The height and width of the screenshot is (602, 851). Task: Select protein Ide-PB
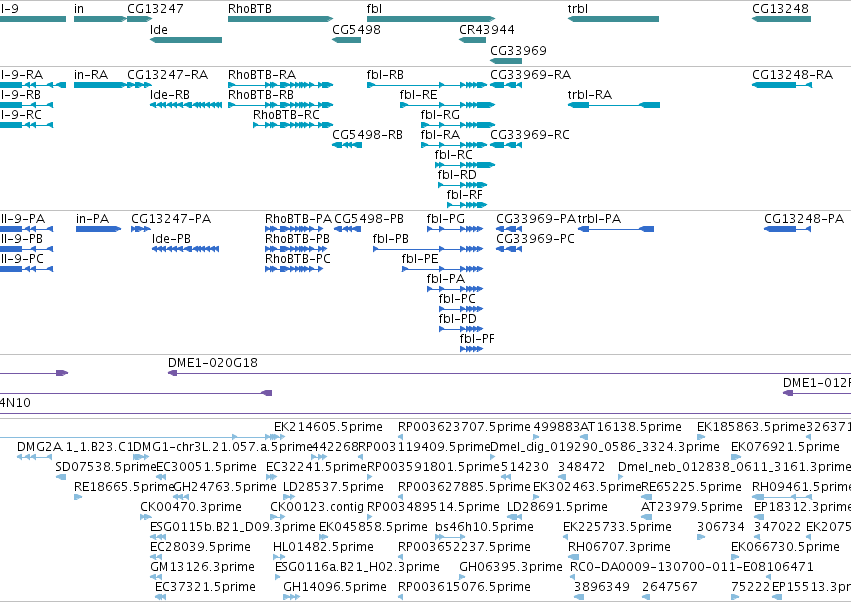pyautogui.click(x=186, y=249)
